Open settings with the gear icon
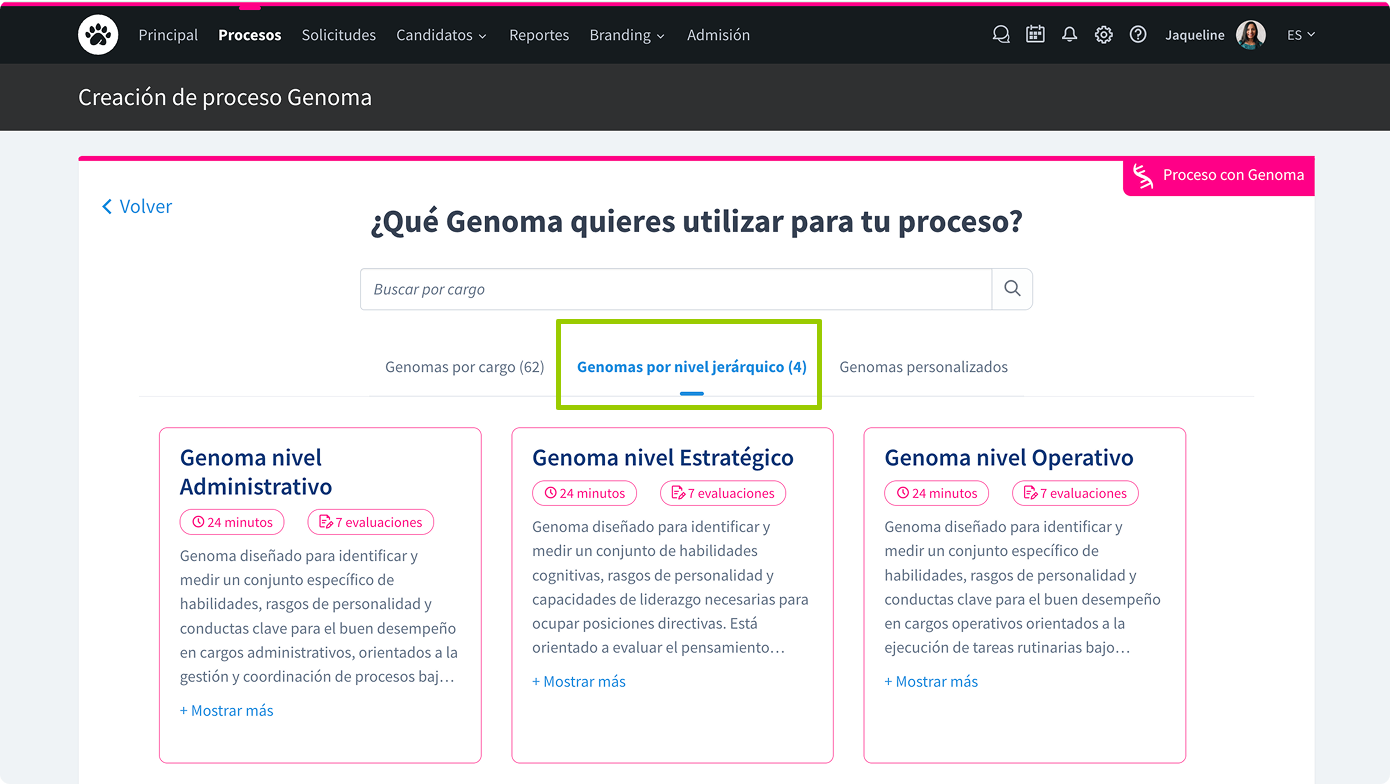 (1103, 34)
